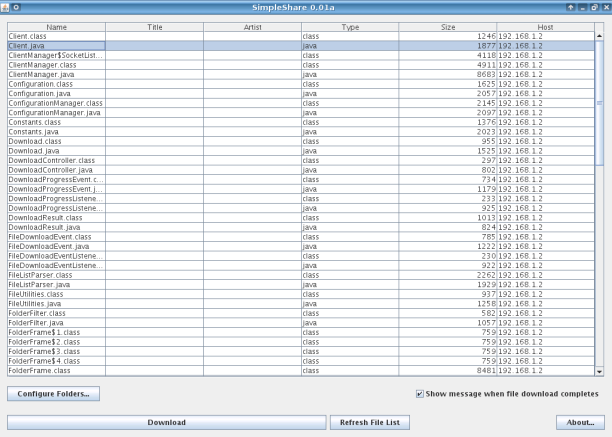Sort by the Size column header
Viewport: 612px width, 437px height.
[x=448, y=27]
